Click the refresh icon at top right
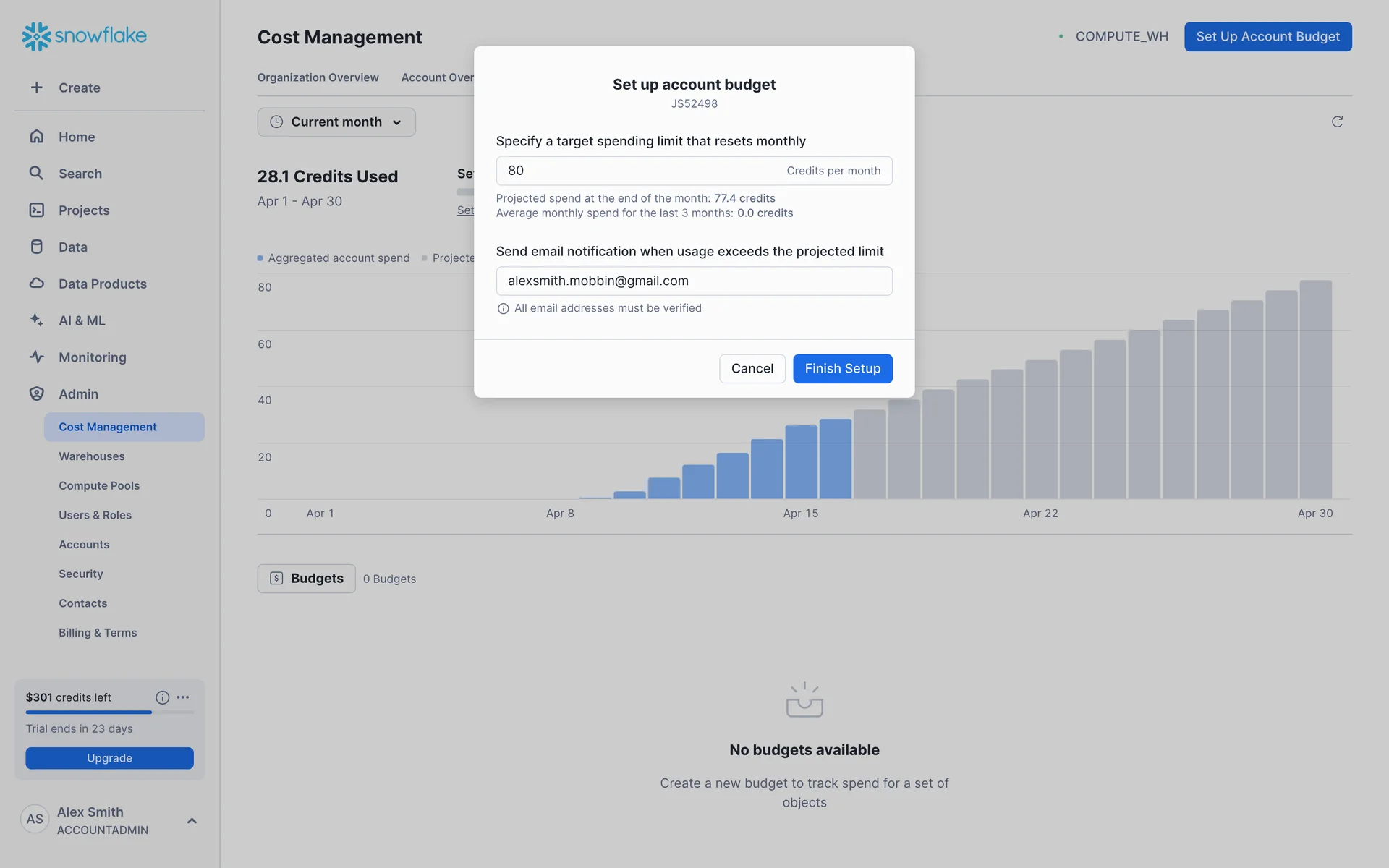This screenshot has width=1389, height=868. click(x=1337, y=122)
